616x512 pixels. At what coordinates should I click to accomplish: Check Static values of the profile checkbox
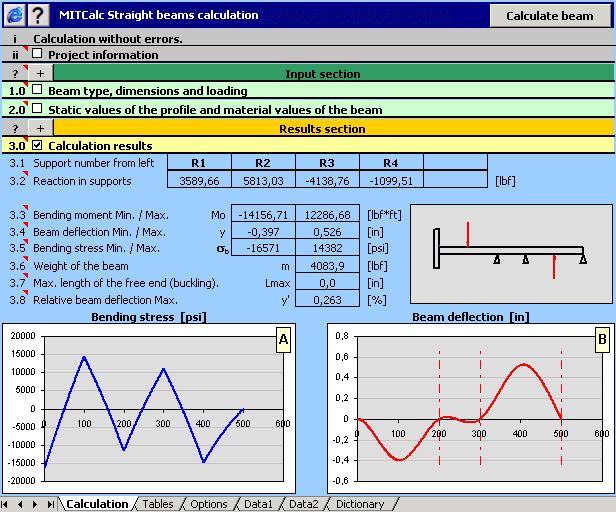(x=37, y=109)
